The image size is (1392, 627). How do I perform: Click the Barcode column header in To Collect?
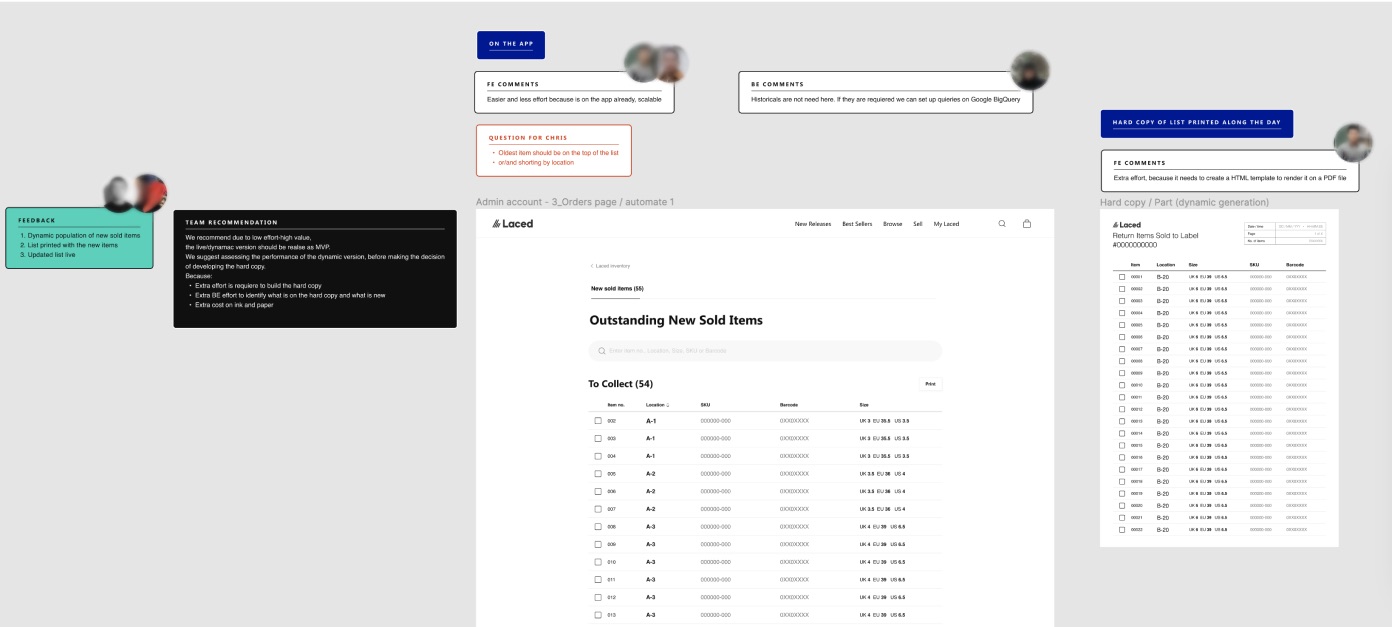pyautogui.click(x=789, y=405)
